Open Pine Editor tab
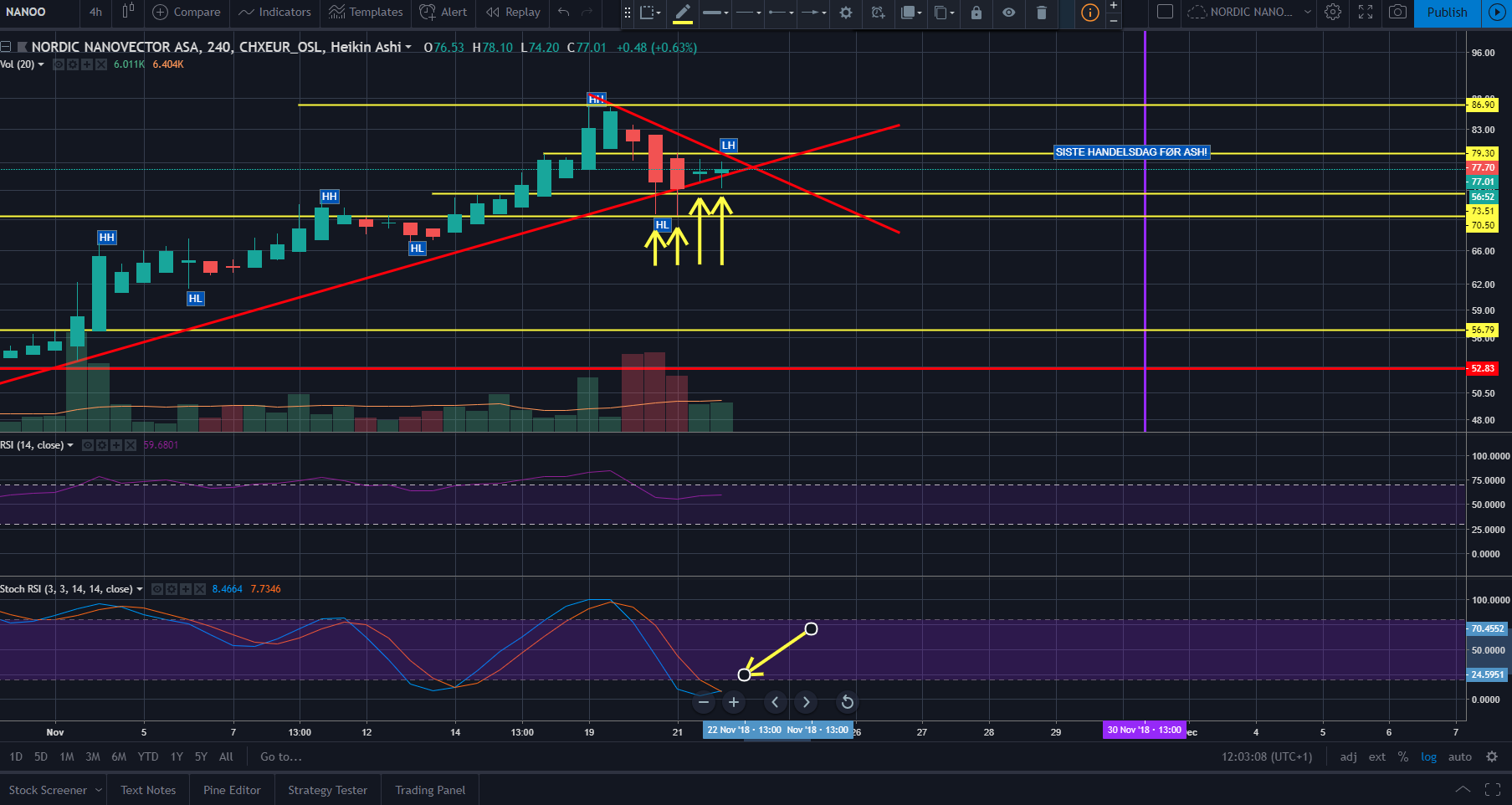This screenshot has height=805, width=1512. [232, 790]
